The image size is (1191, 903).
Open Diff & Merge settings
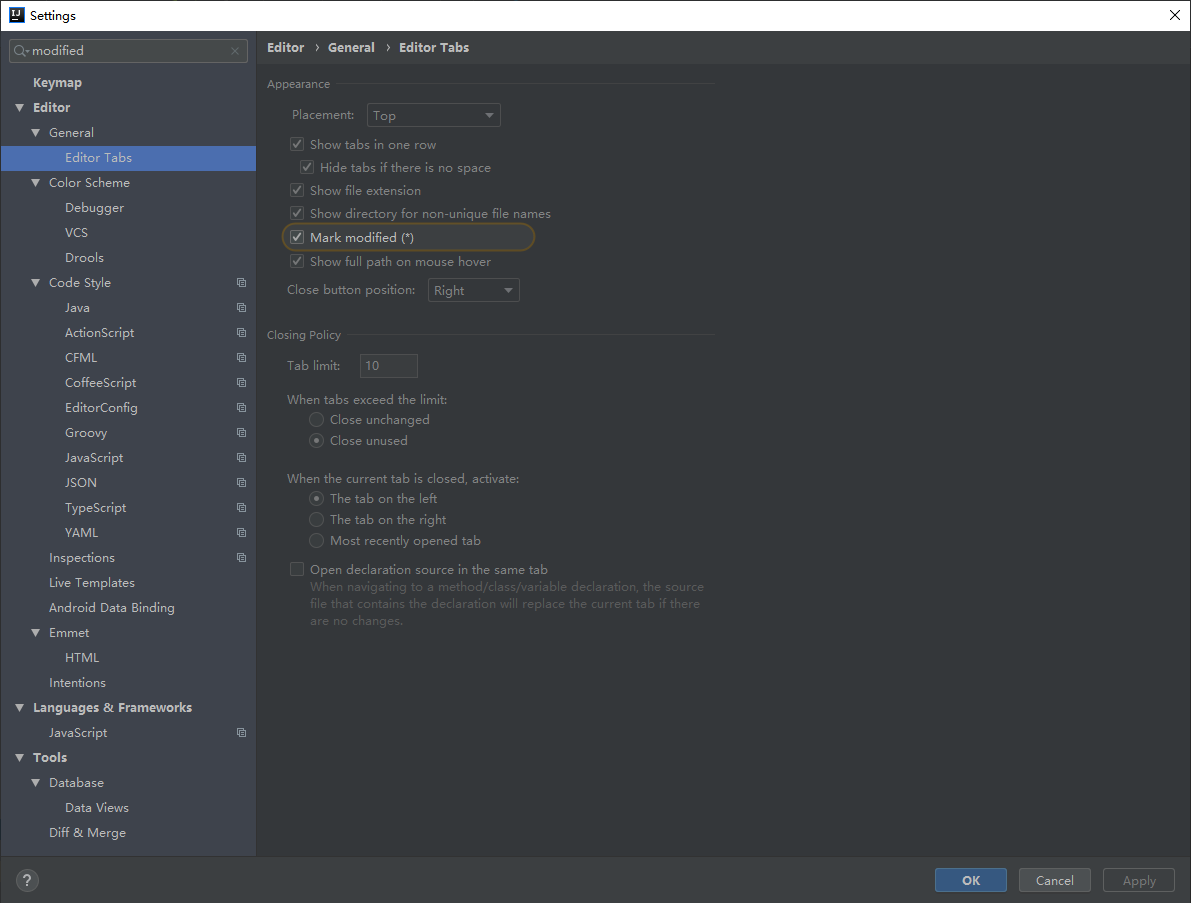tap(87, 832)
